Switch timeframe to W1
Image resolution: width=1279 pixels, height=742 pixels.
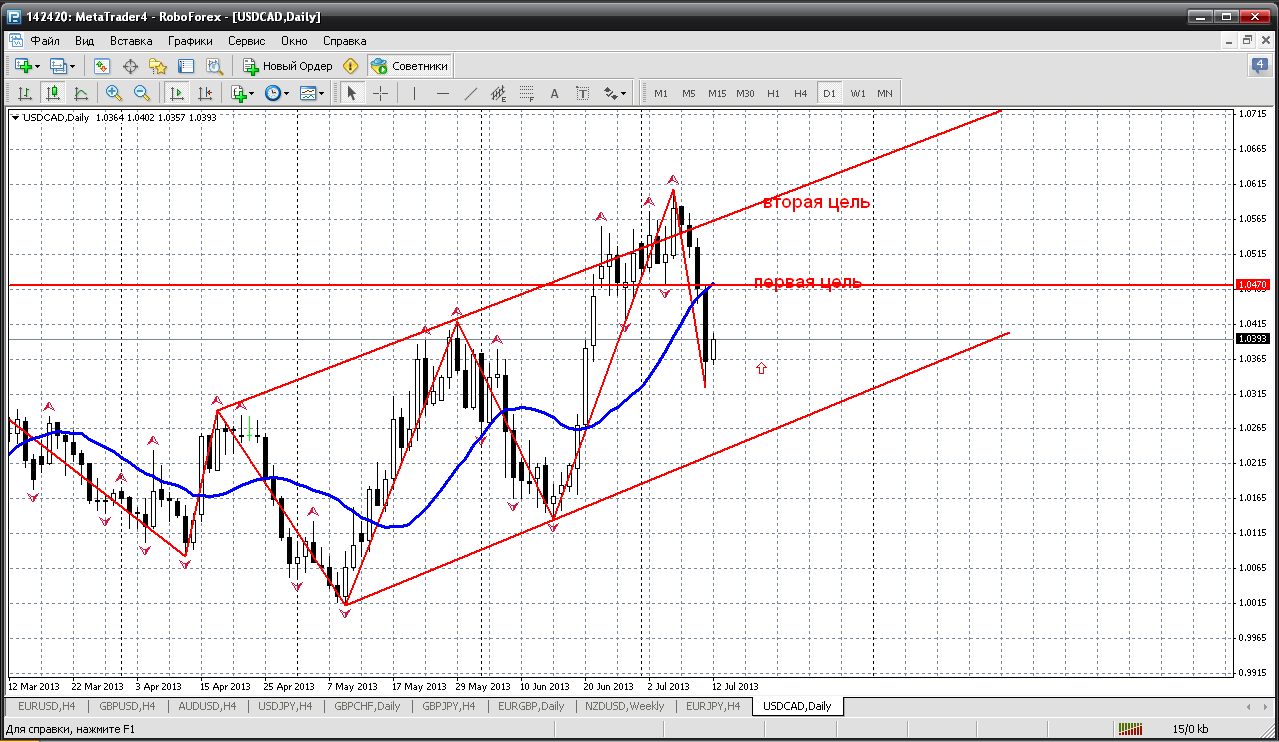858,93
